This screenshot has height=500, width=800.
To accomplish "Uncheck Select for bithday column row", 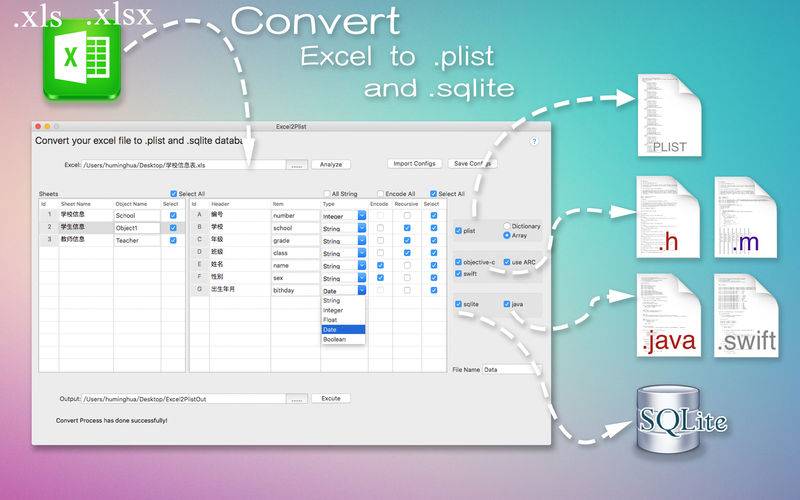I will coord(434,290).
